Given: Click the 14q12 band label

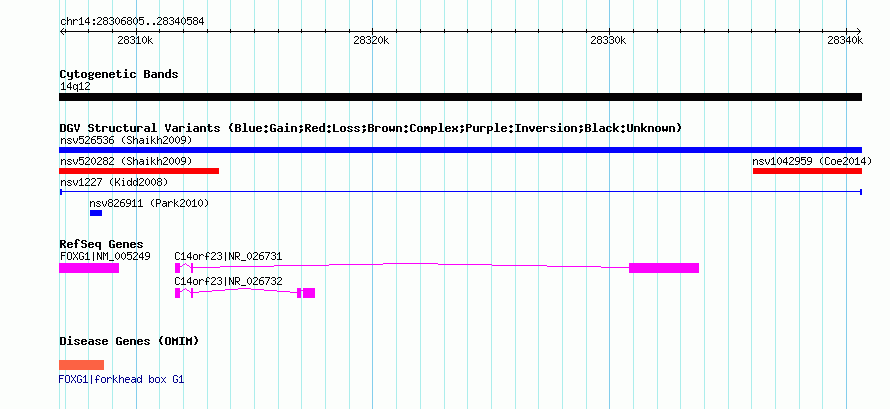Looking at the screenshot, I should click(75, 87).
